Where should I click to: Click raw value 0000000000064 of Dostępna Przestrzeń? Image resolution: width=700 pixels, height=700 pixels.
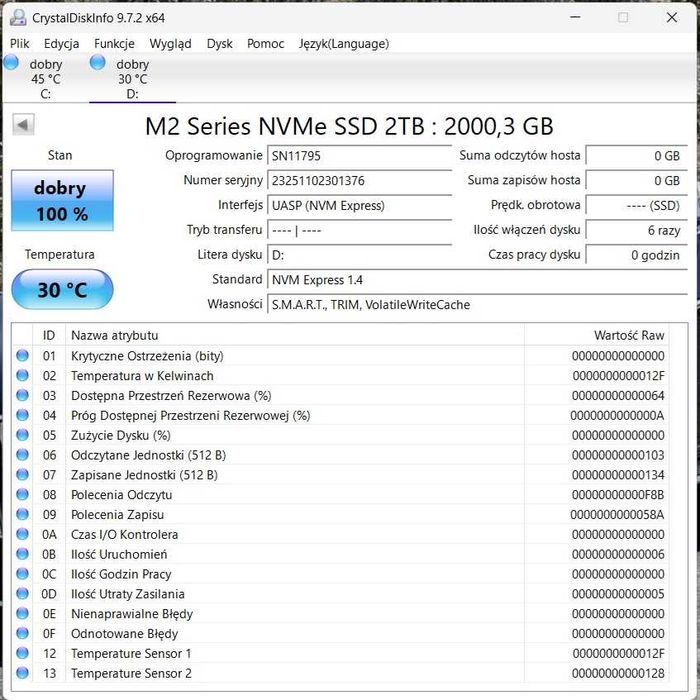click(618, 396)
